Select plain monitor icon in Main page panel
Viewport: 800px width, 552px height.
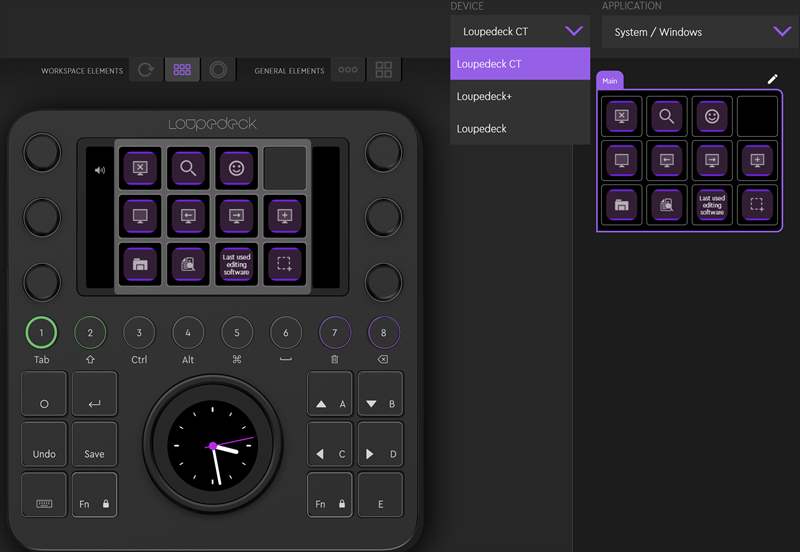click(x=621, y=161)
